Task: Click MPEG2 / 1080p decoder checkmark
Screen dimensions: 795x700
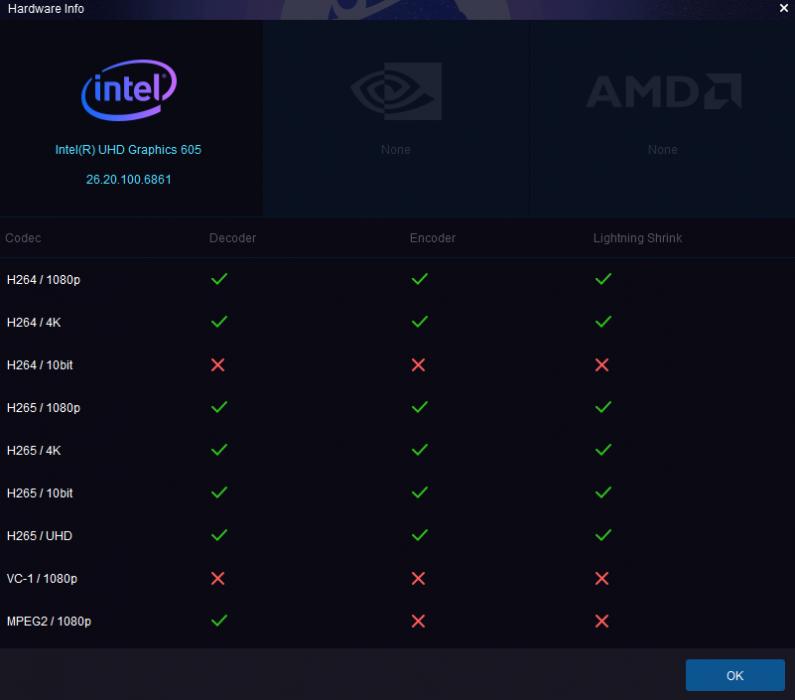Action: point(219,620)
